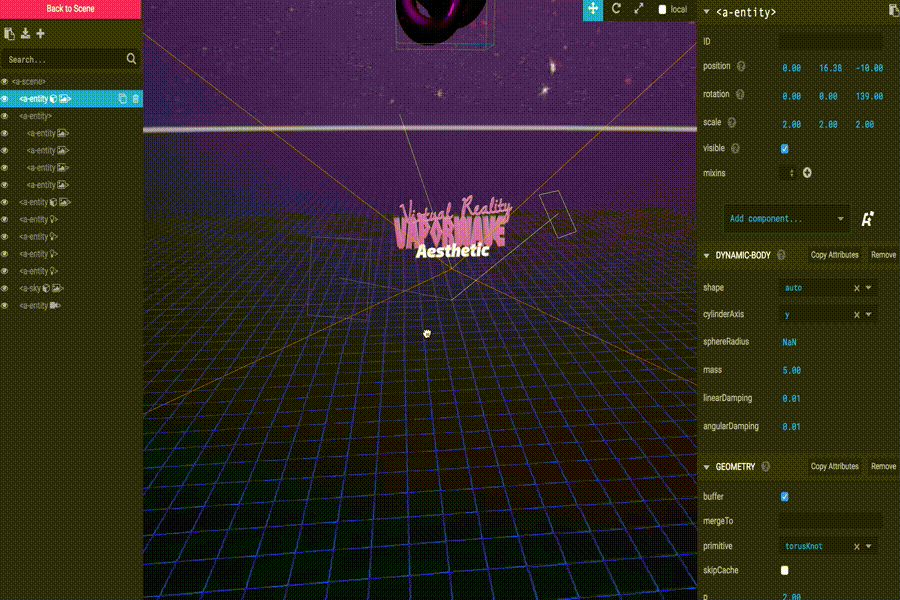Switch to the rotate gizmo tool
Viewport: 900px width, 600px height.
pos(616,9)
